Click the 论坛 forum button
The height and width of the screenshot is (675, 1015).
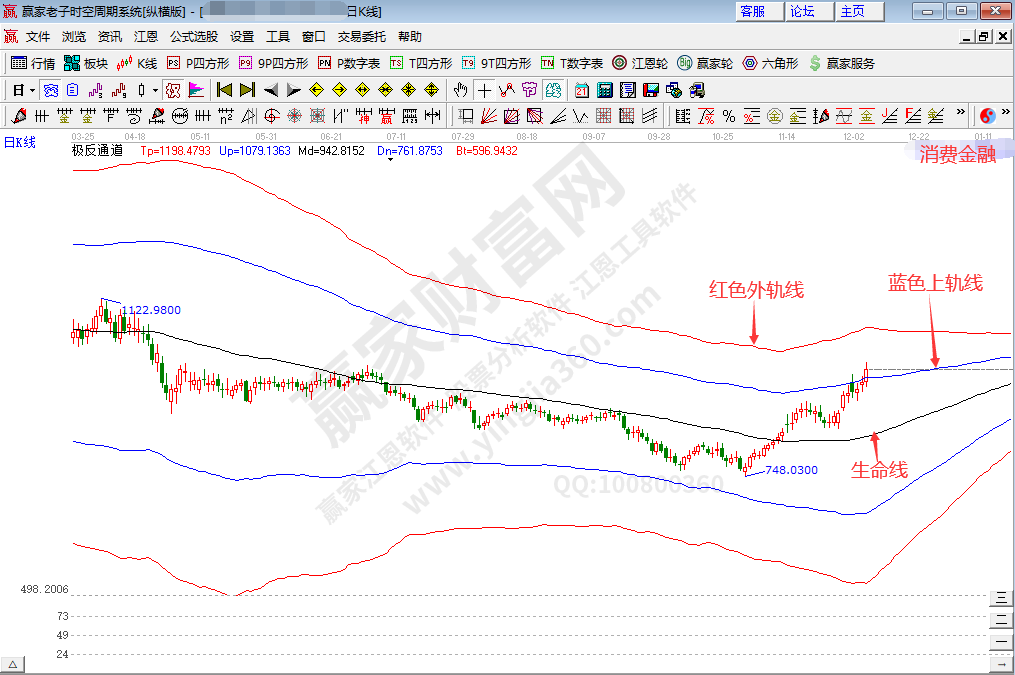tap(803, 12)
